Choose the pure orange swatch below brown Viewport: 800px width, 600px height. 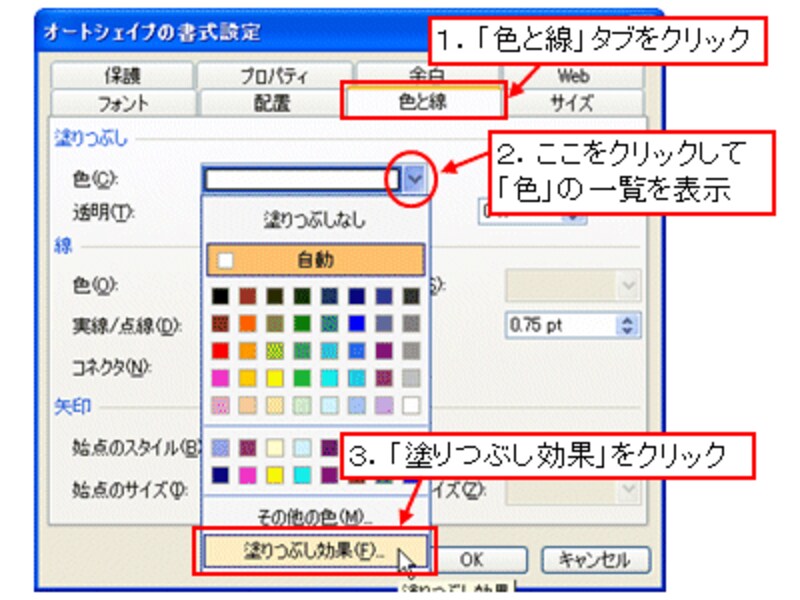(x=247, y=323)
